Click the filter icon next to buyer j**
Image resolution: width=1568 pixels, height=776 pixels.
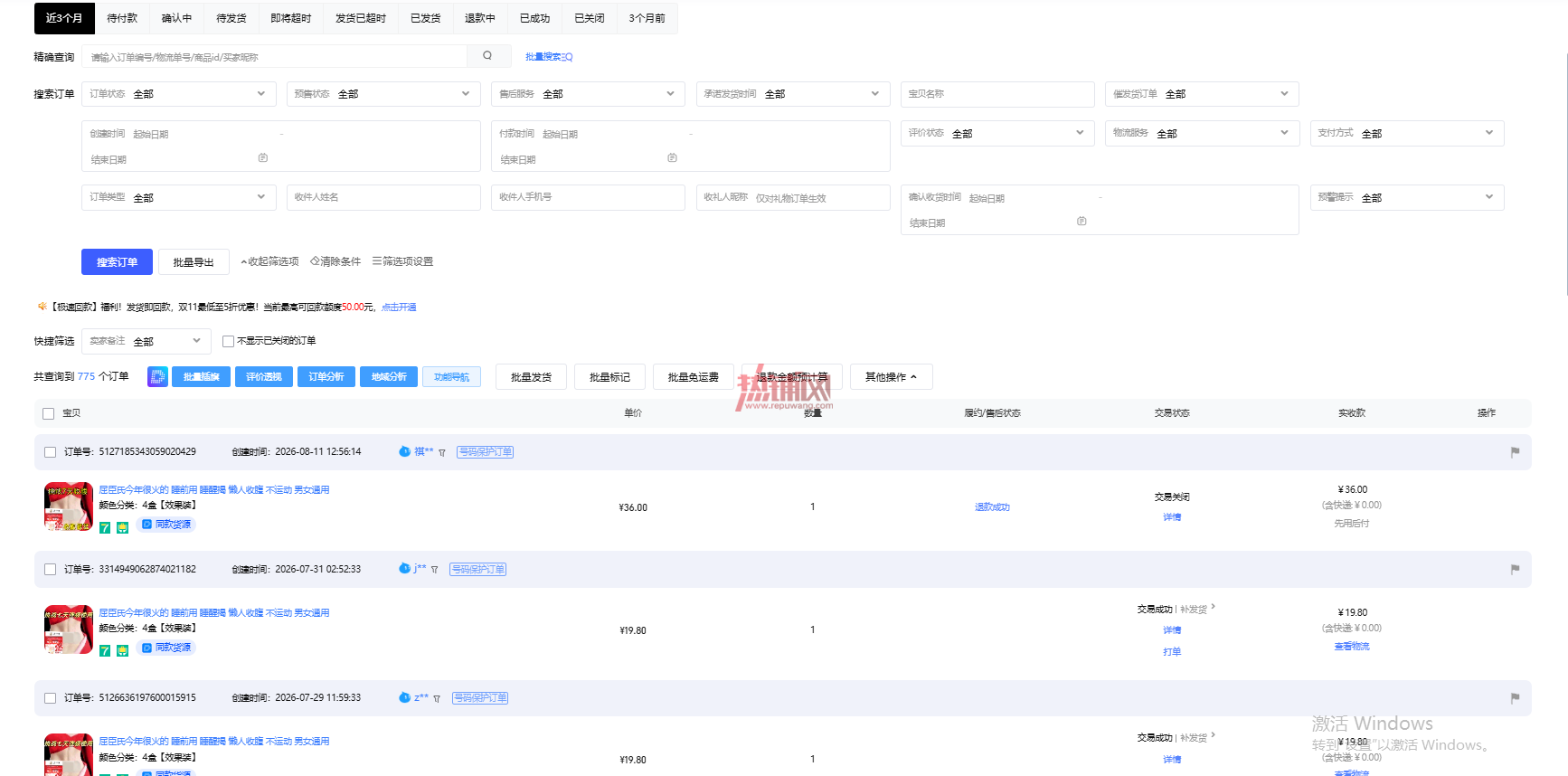click(x=435, y=570)
